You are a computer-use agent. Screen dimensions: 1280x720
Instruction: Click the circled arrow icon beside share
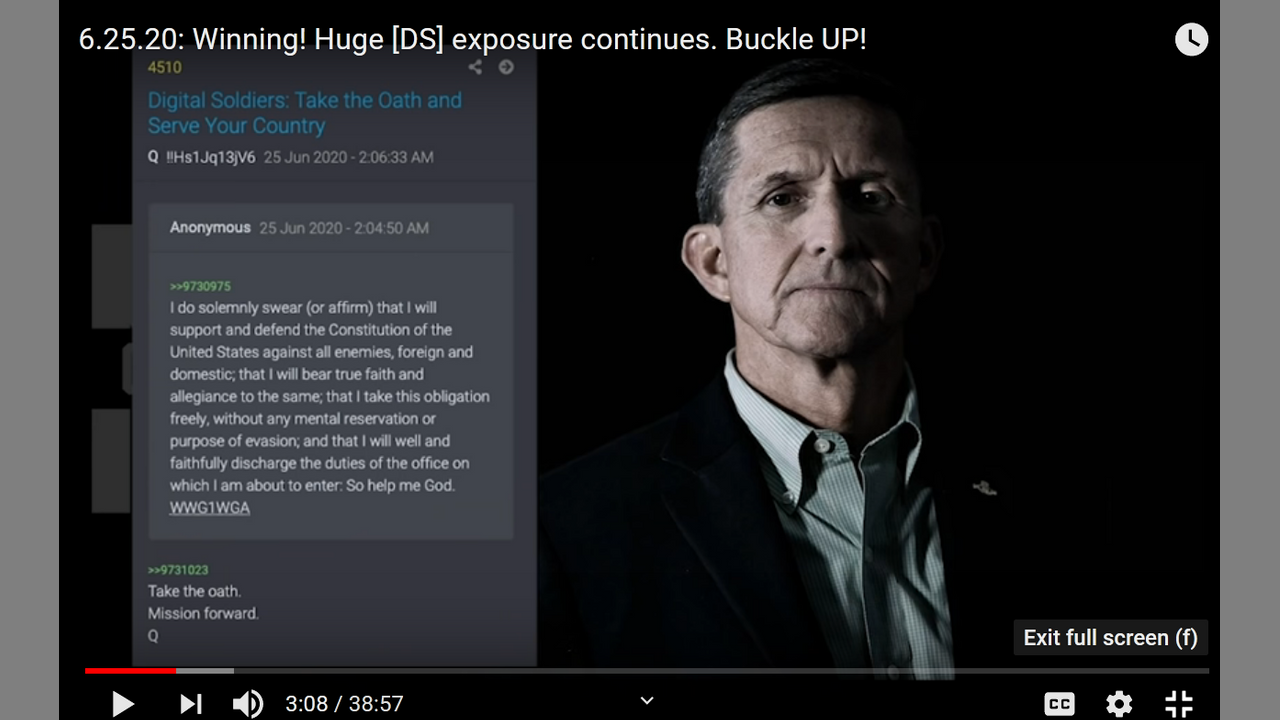click(x=506, y=67)
